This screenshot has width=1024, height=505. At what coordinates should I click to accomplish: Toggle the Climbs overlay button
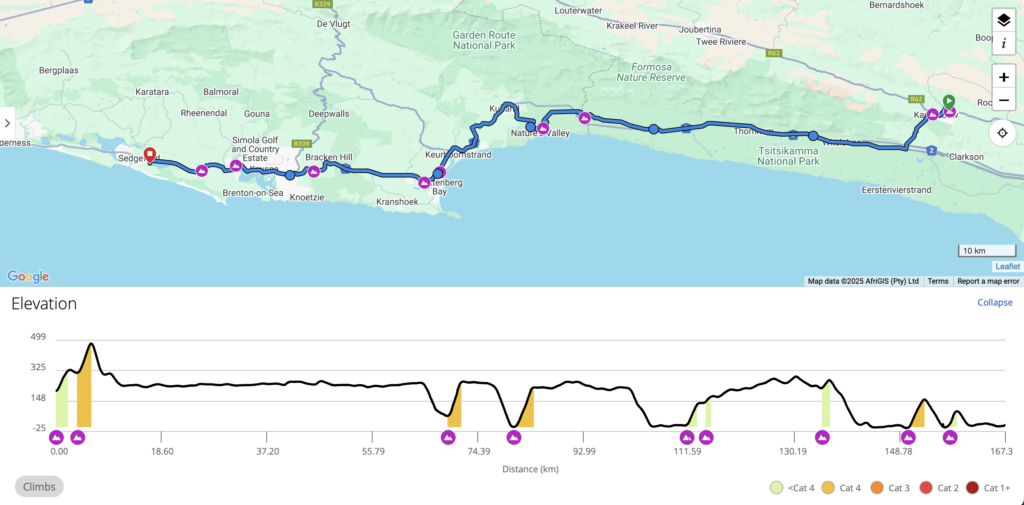[x=39, y=487]
